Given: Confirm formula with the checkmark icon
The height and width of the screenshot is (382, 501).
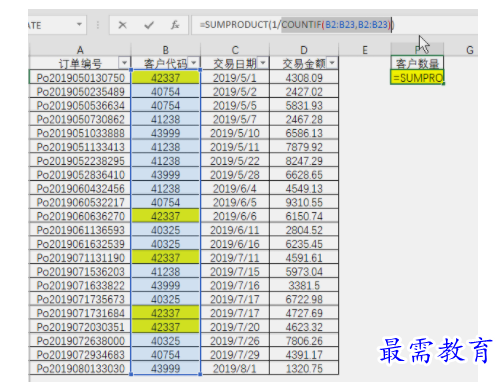Looking at the screenshot, I should pyautogui.click(x=149, y=25).
